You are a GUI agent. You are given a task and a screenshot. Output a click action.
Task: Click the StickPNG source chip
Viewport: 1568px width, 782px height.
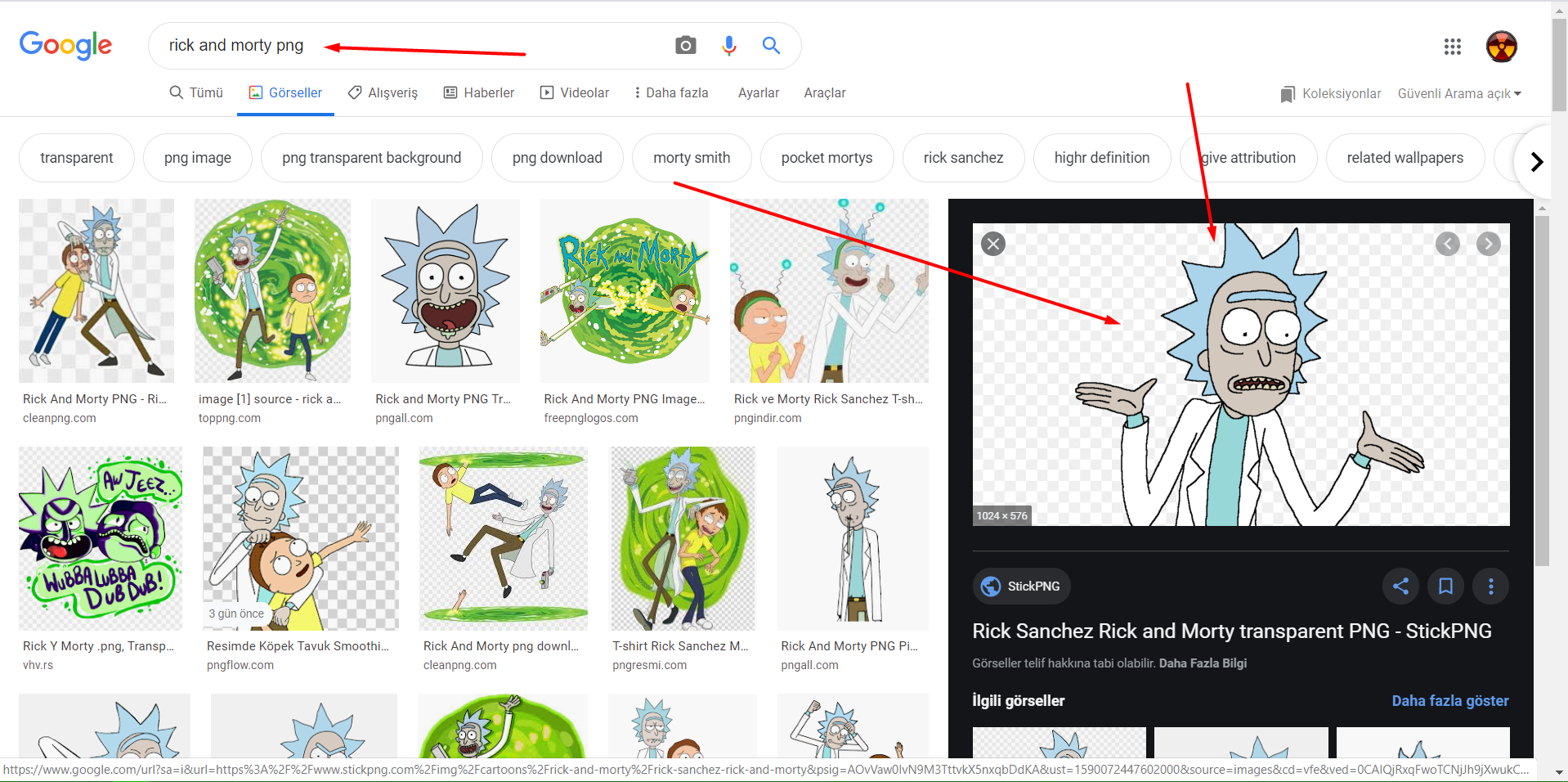click(1021, 586)
